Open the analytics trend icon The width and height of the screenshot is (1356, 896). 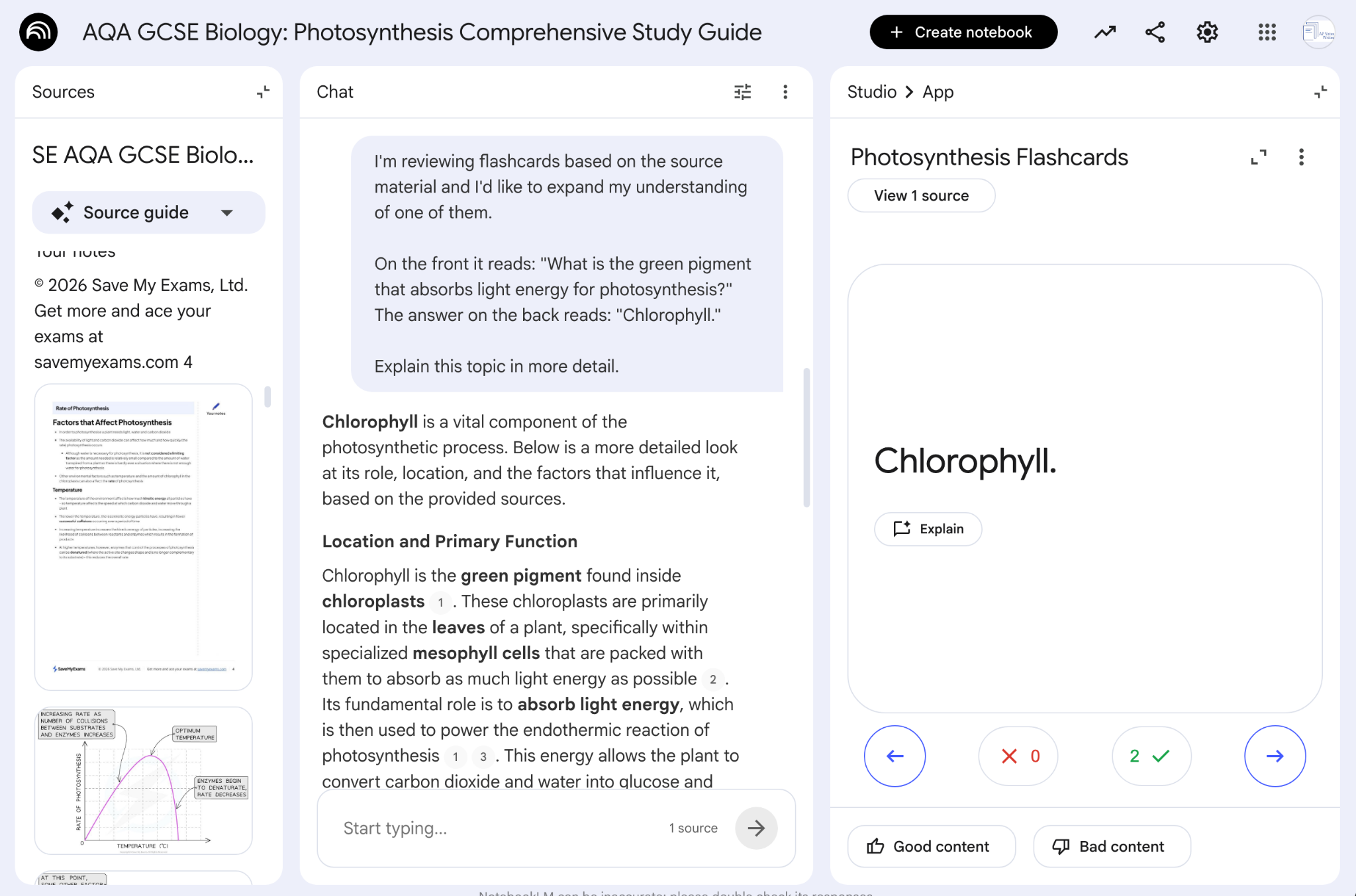click(x=1104, y=32)
